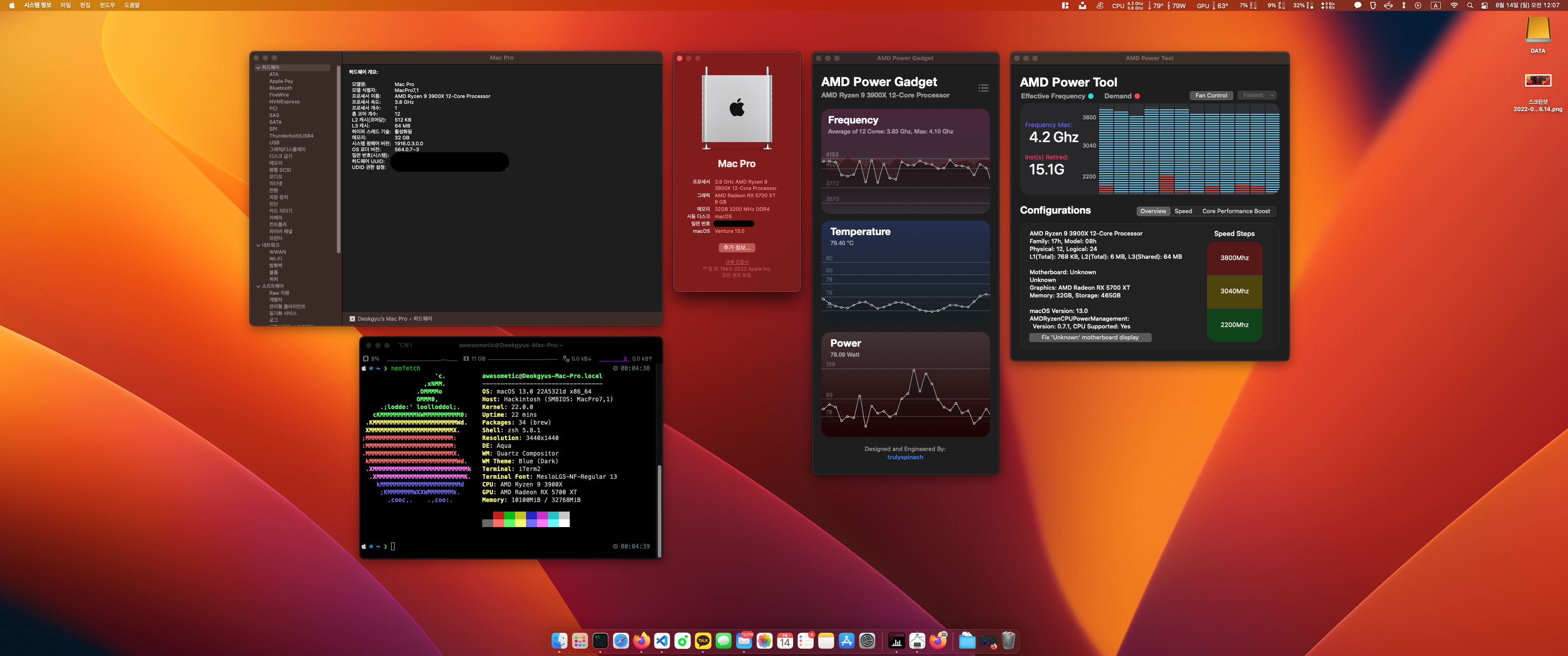Open the 스크린샷 png file on the desktop

pos(1537,93)
